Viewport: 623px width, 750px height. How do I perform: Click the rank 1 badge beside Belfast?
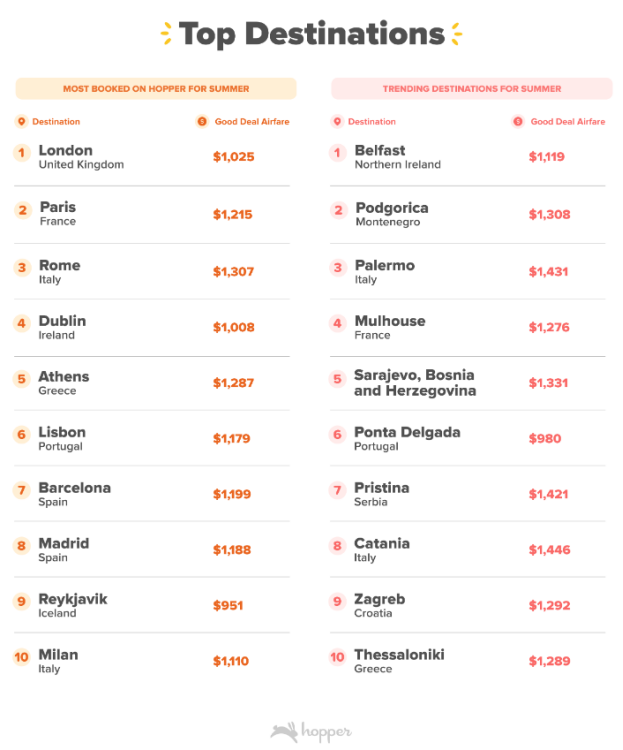(338, 153)
